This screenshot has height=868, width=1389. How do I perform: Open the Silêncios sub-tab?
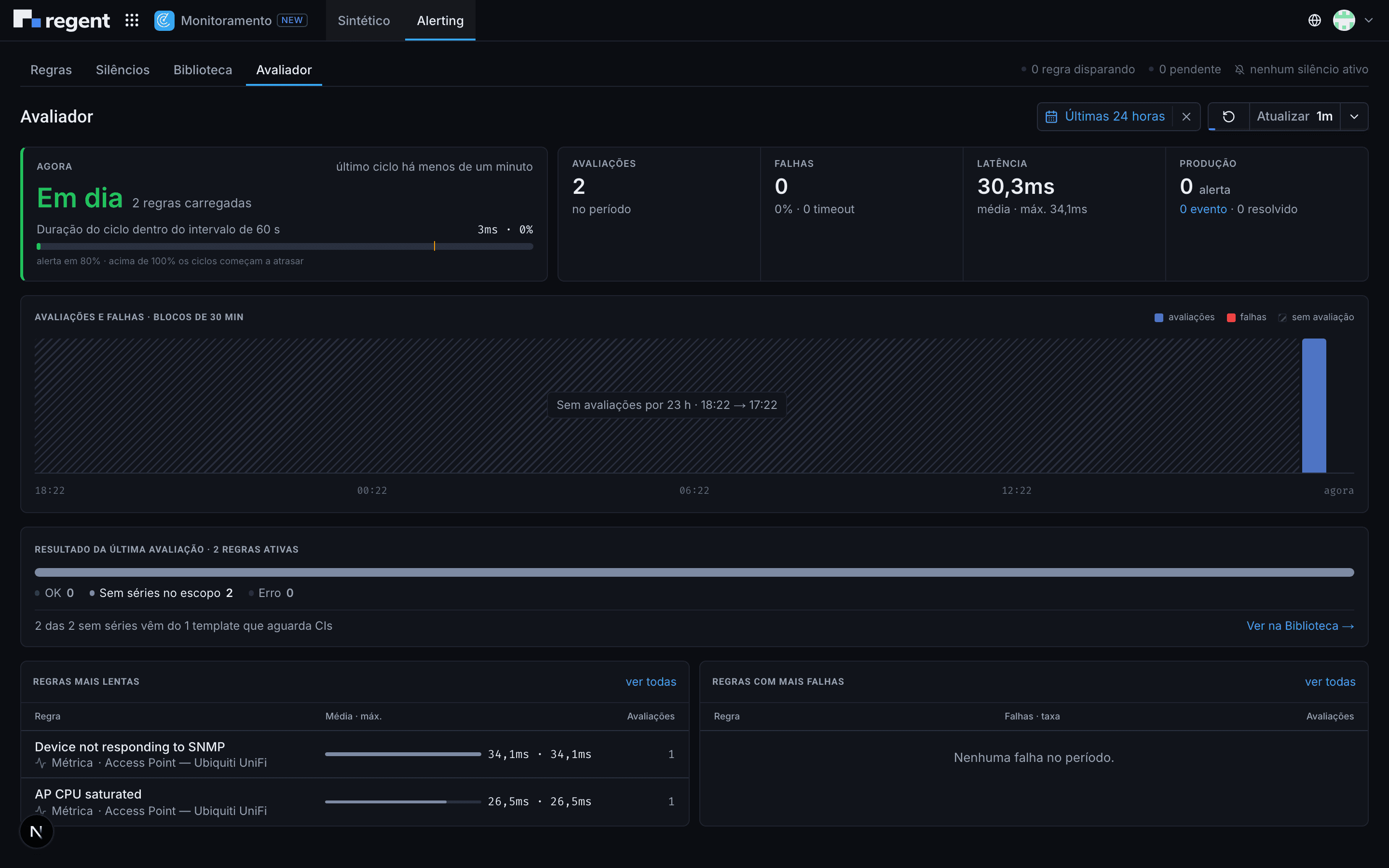tap(123, 70)
